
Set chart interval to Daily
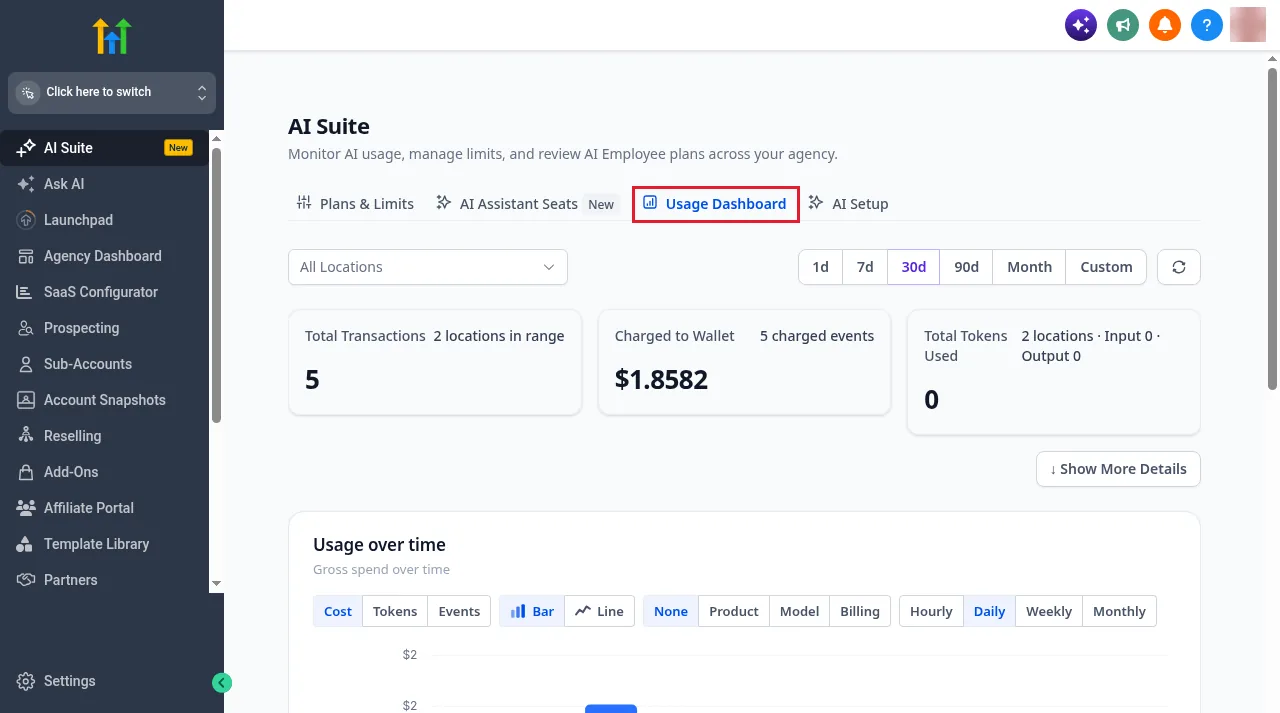[989, 611]
